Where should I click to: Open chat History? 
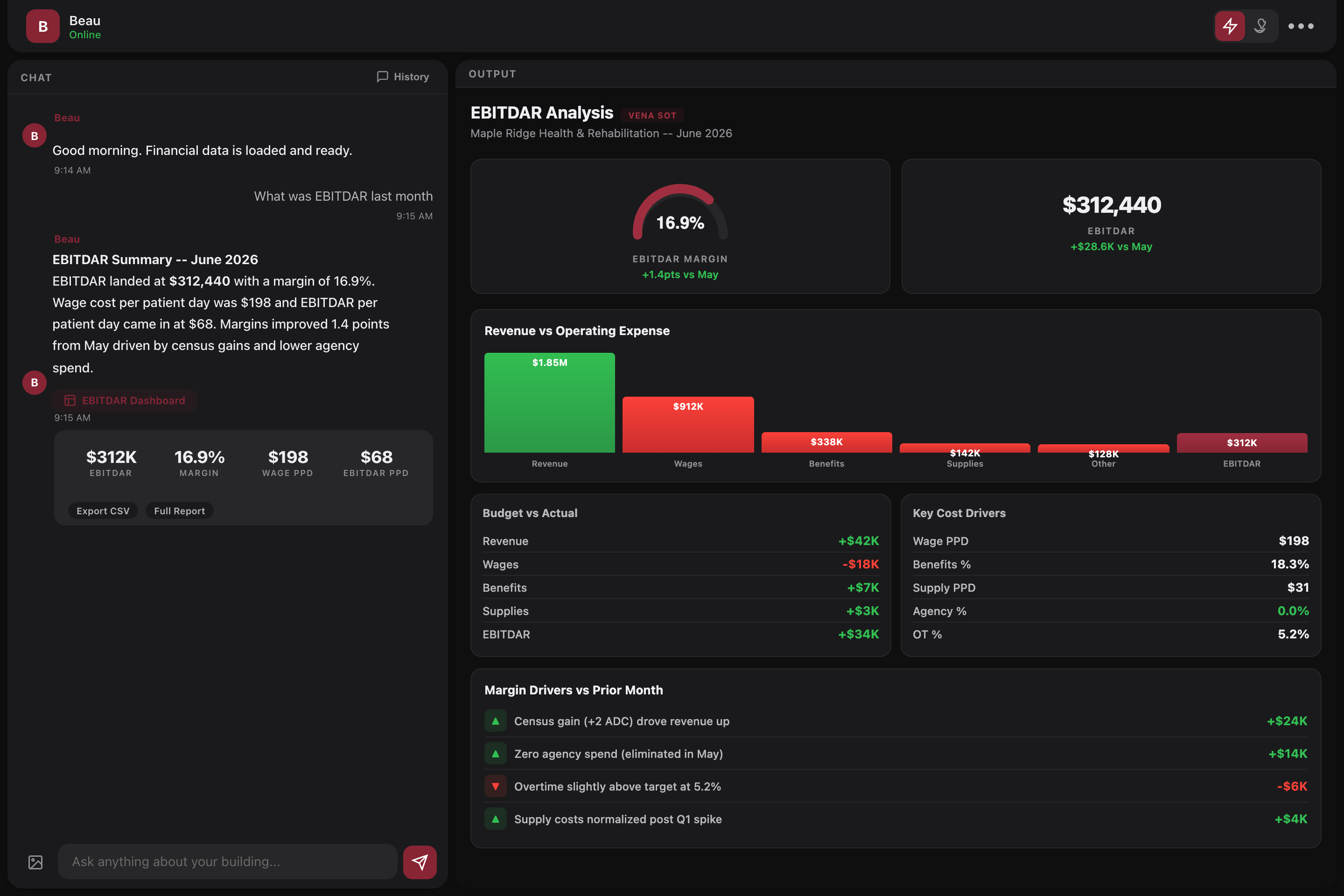403,77
